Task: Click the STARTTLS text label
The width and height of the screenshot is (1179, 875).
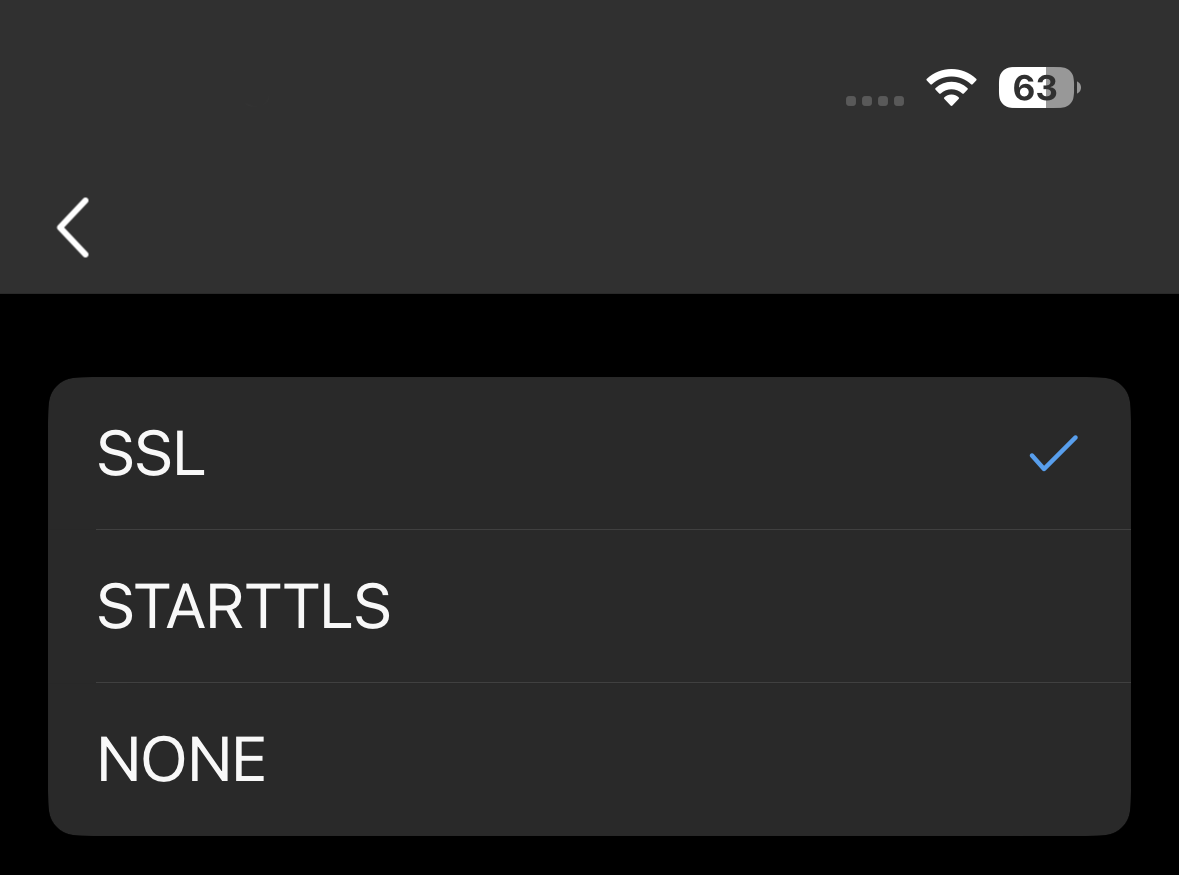Action: click(244, 607)
